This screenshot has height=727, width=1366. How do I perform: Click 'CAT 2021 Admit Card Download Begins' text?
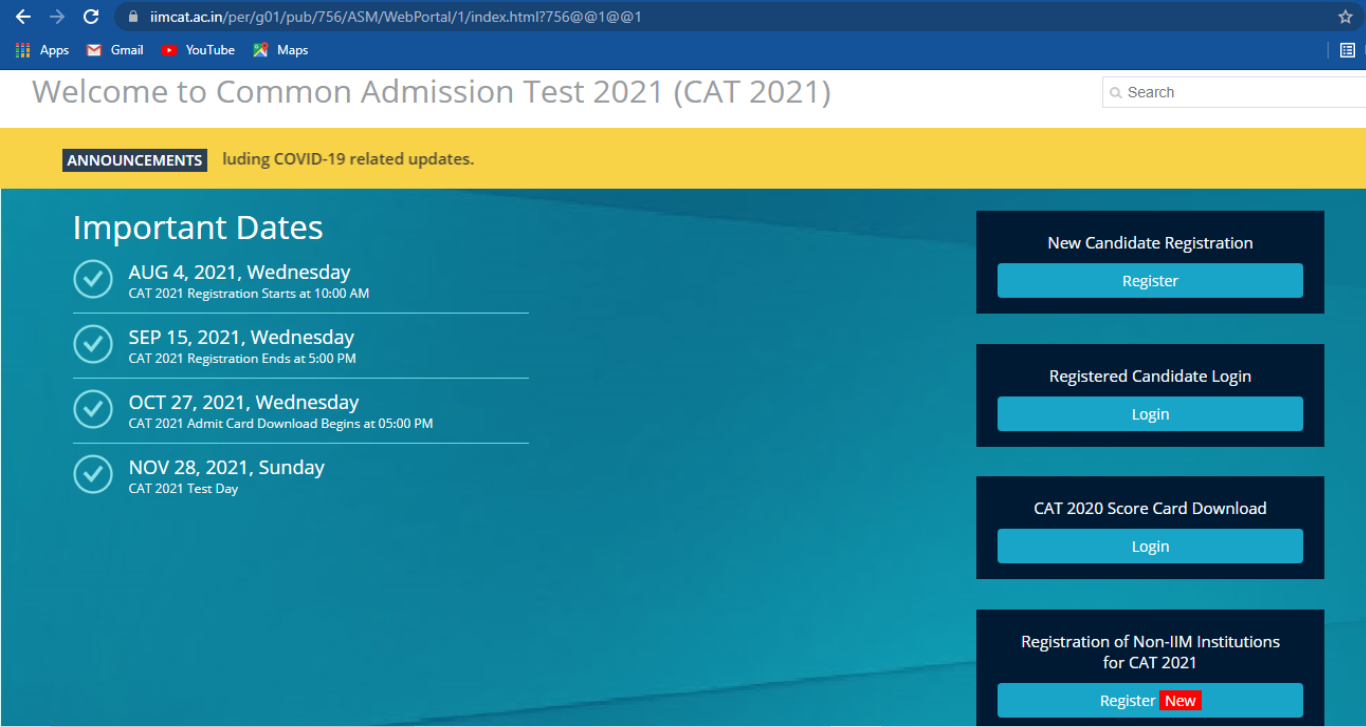coord(281,424)
